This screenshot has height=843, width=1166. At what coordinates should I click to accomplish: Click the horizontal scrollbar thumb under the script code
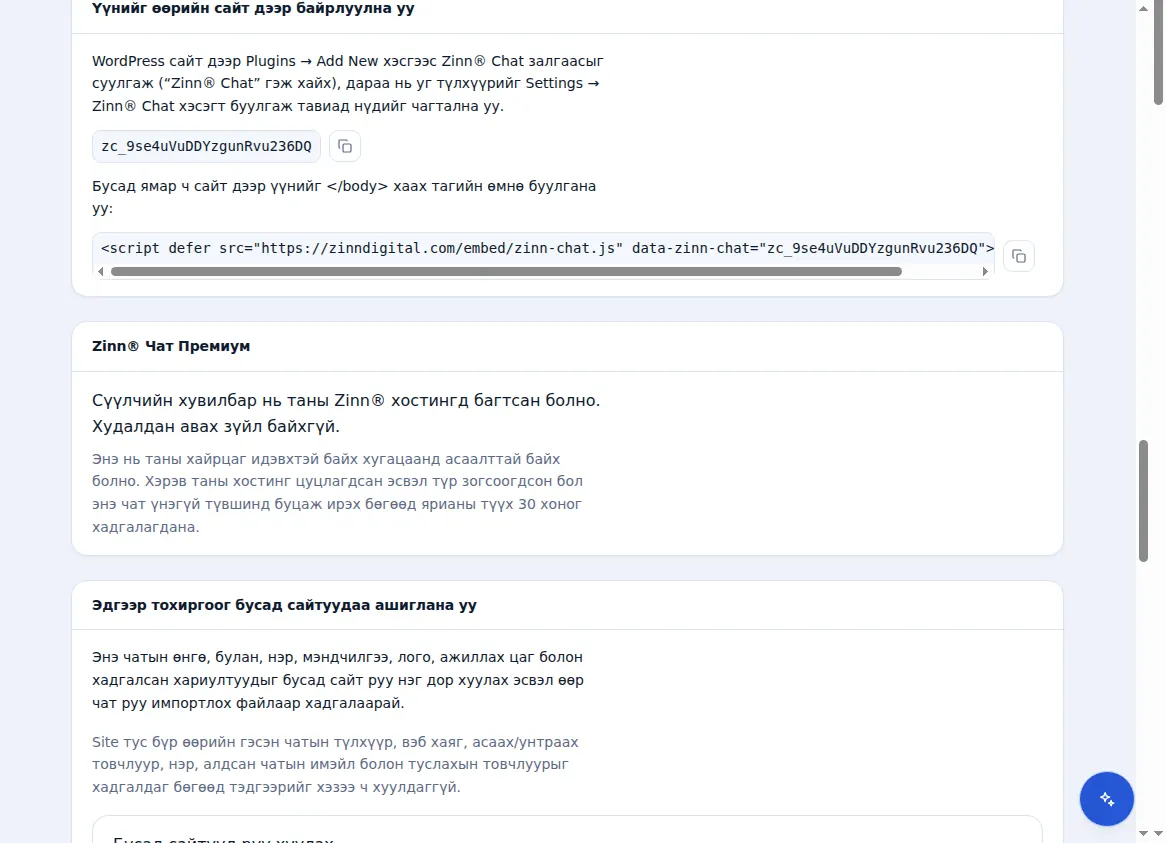click(x=506, y=272)
